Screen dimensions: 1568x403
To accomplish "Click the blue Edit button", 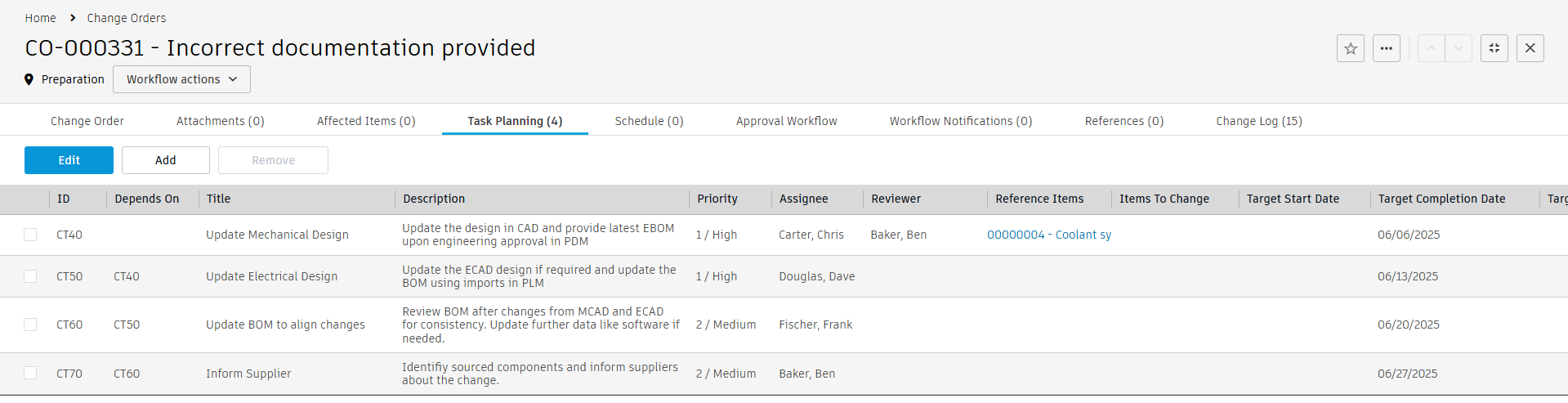I will coord(69,160).
